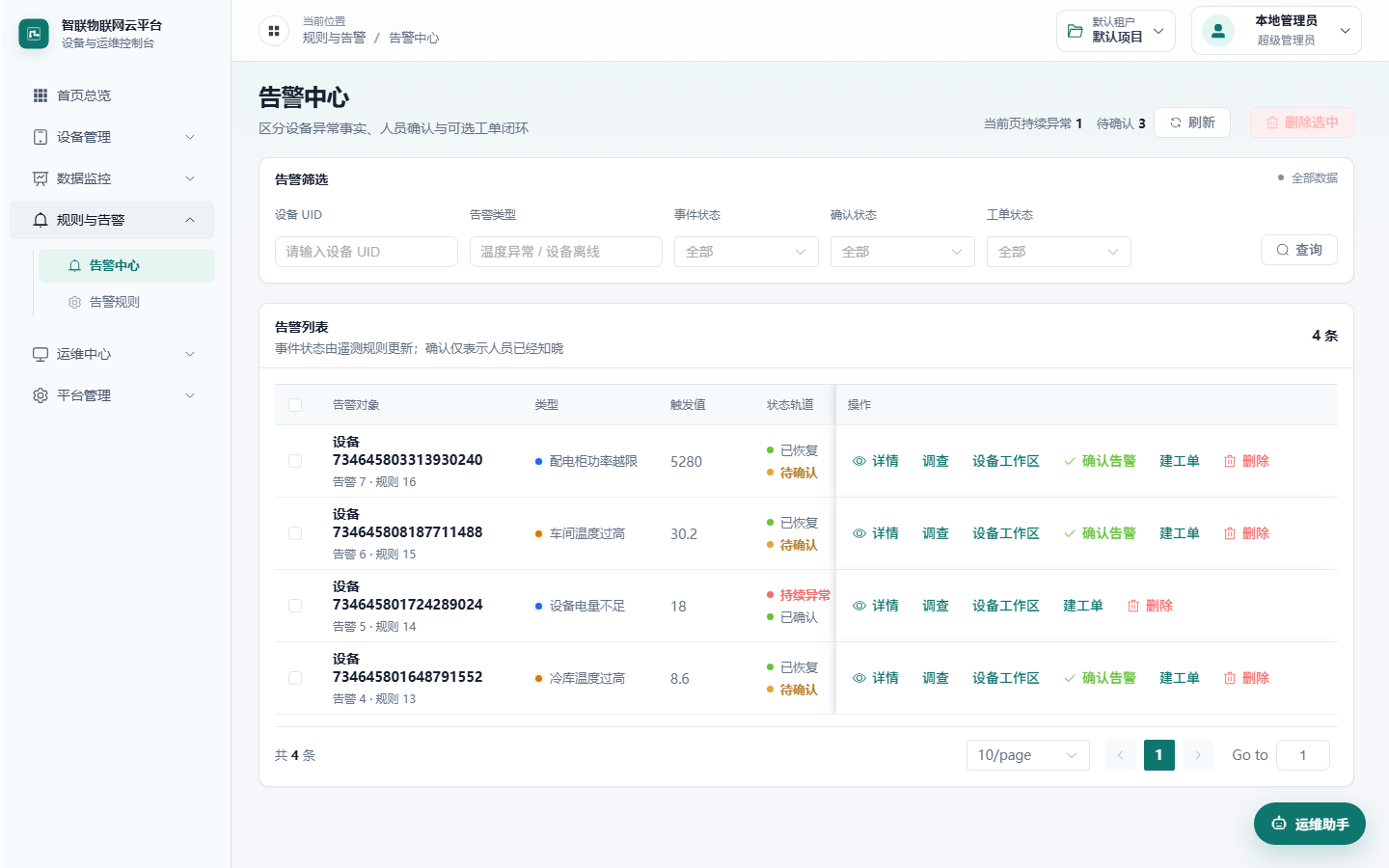
Task: Open the 运维助手 assistant button
Action: pyautogui.click(x=1310, y=824)
